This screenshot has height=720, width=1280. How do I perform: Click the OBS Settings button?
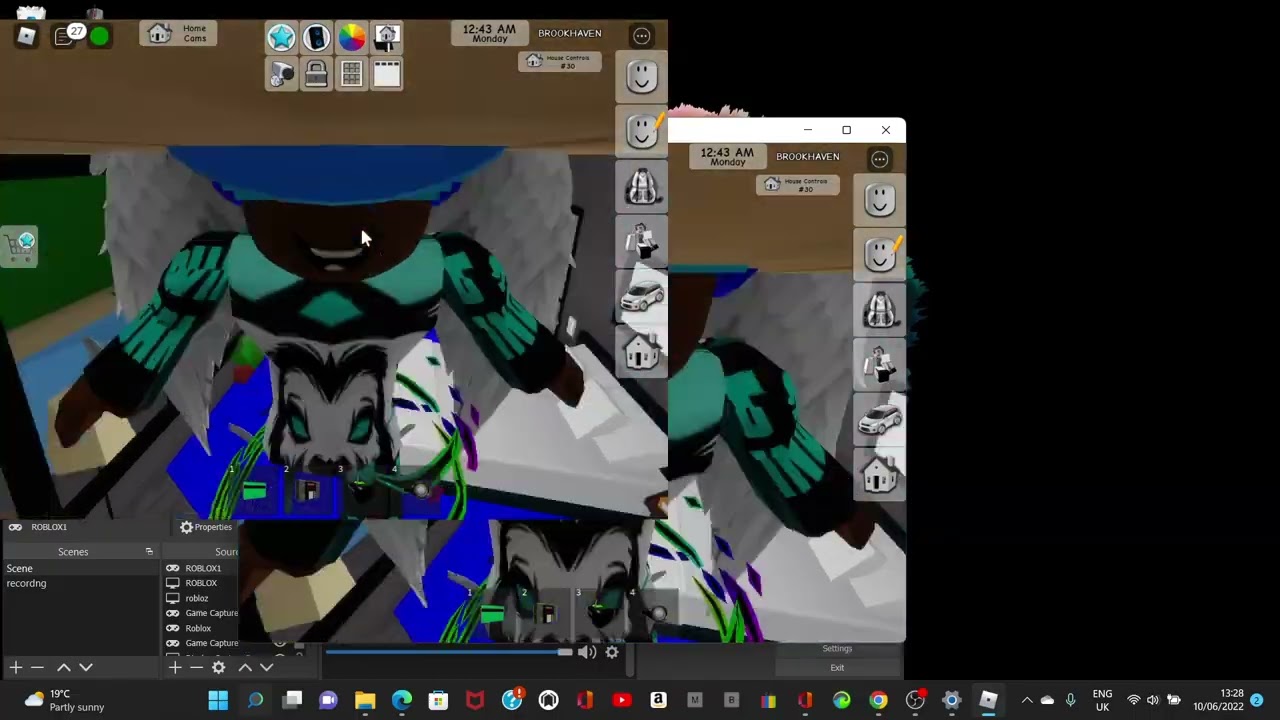[837, 649]
